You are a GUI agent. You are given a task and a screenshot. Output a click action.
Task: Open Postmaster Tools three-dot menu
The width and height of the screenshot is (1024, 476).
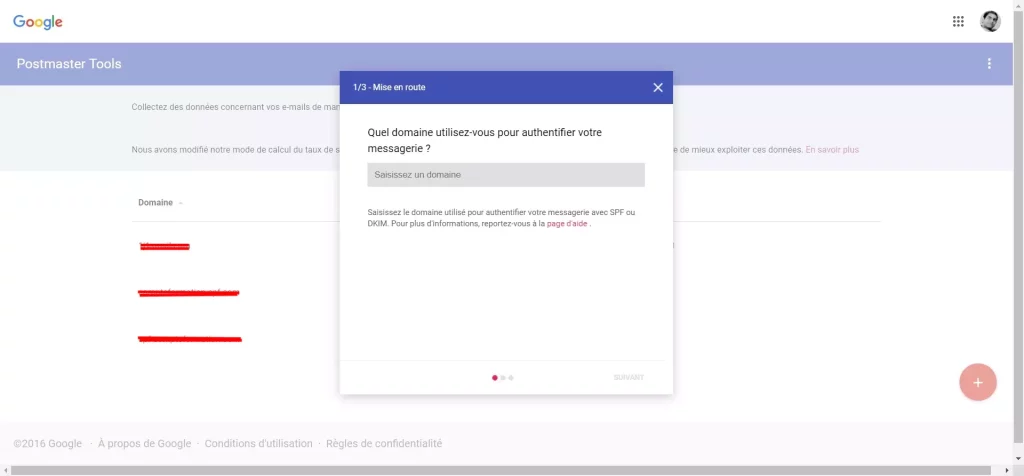tap(989, 63)
